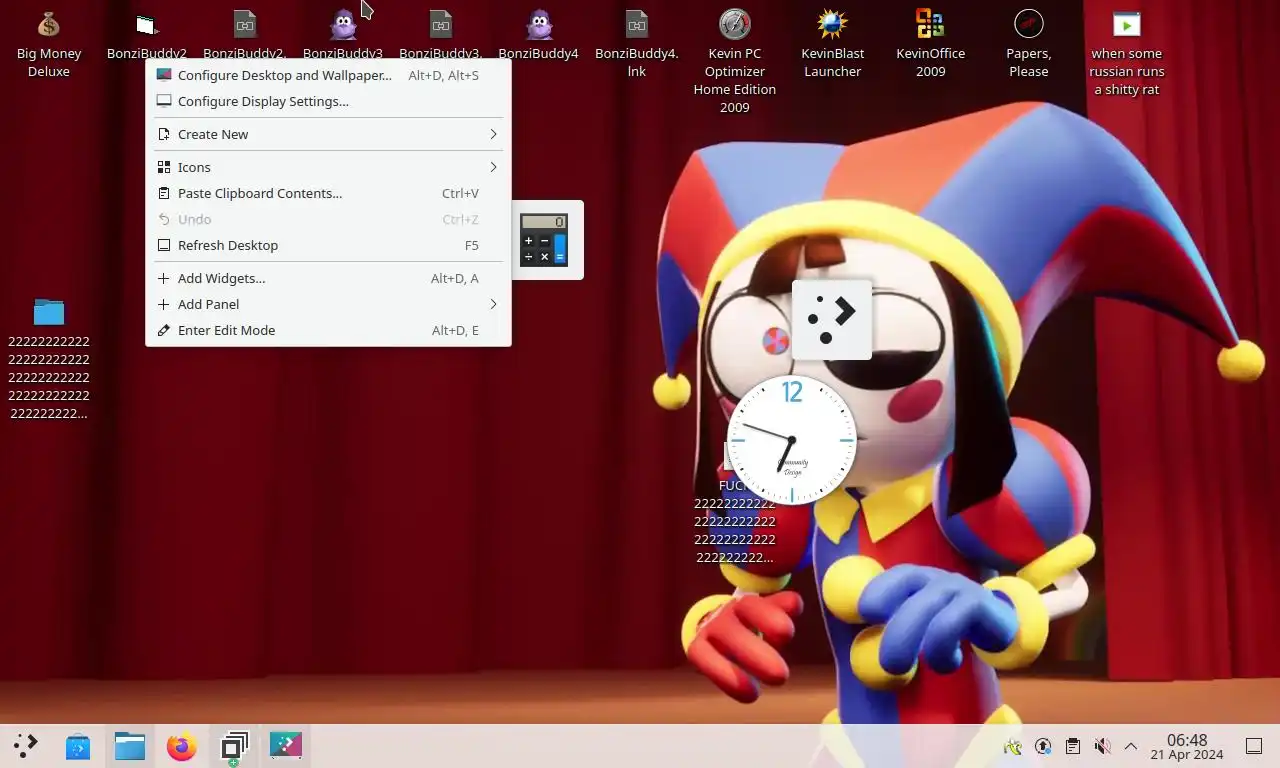Show hidden system tray icons arrow
1280x768 pixels.
[x=1131, y=746]
